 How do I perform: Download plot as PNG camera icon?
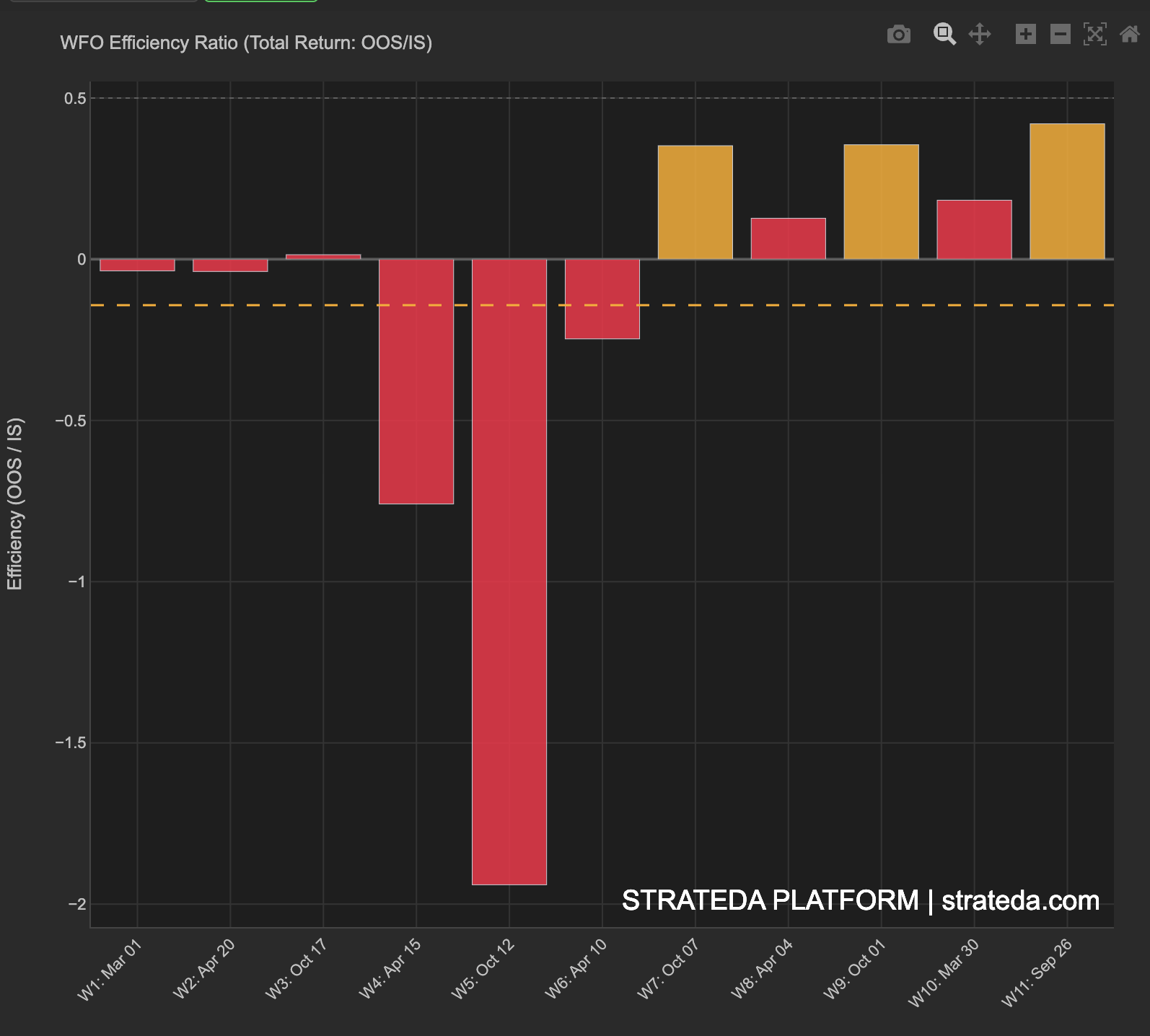tap(898, 35)
